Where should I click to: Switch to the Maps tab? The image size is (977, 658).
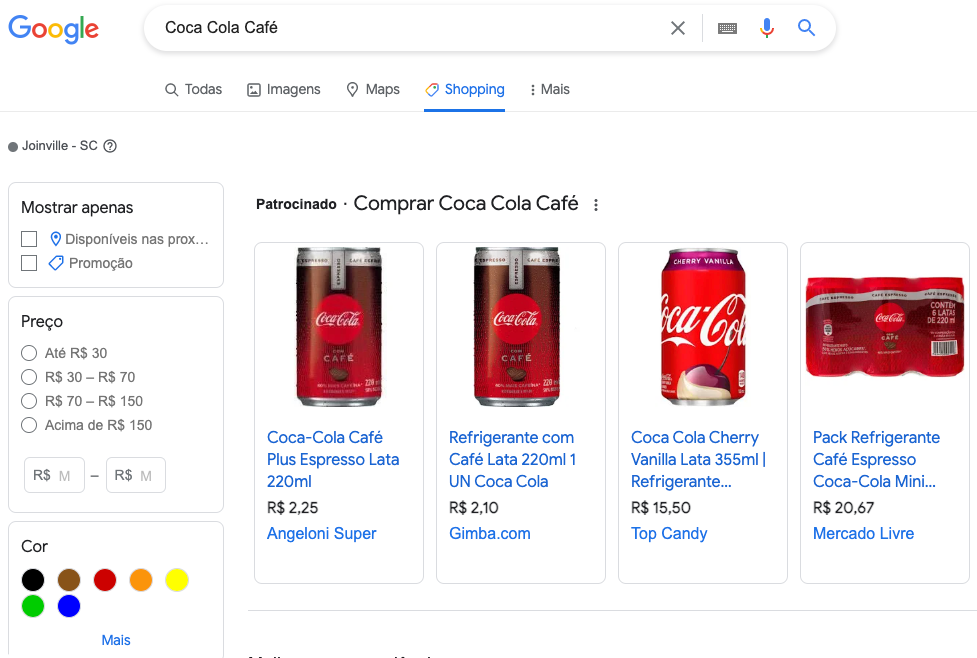pos(373,89)
